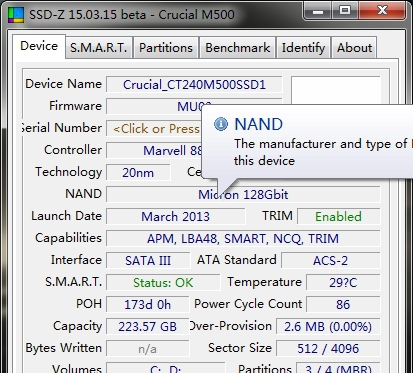This screenshot has height=373, width=413.
Task: Click the Partitions 3 / 4 (MBR) value
Action: [338, 368]
